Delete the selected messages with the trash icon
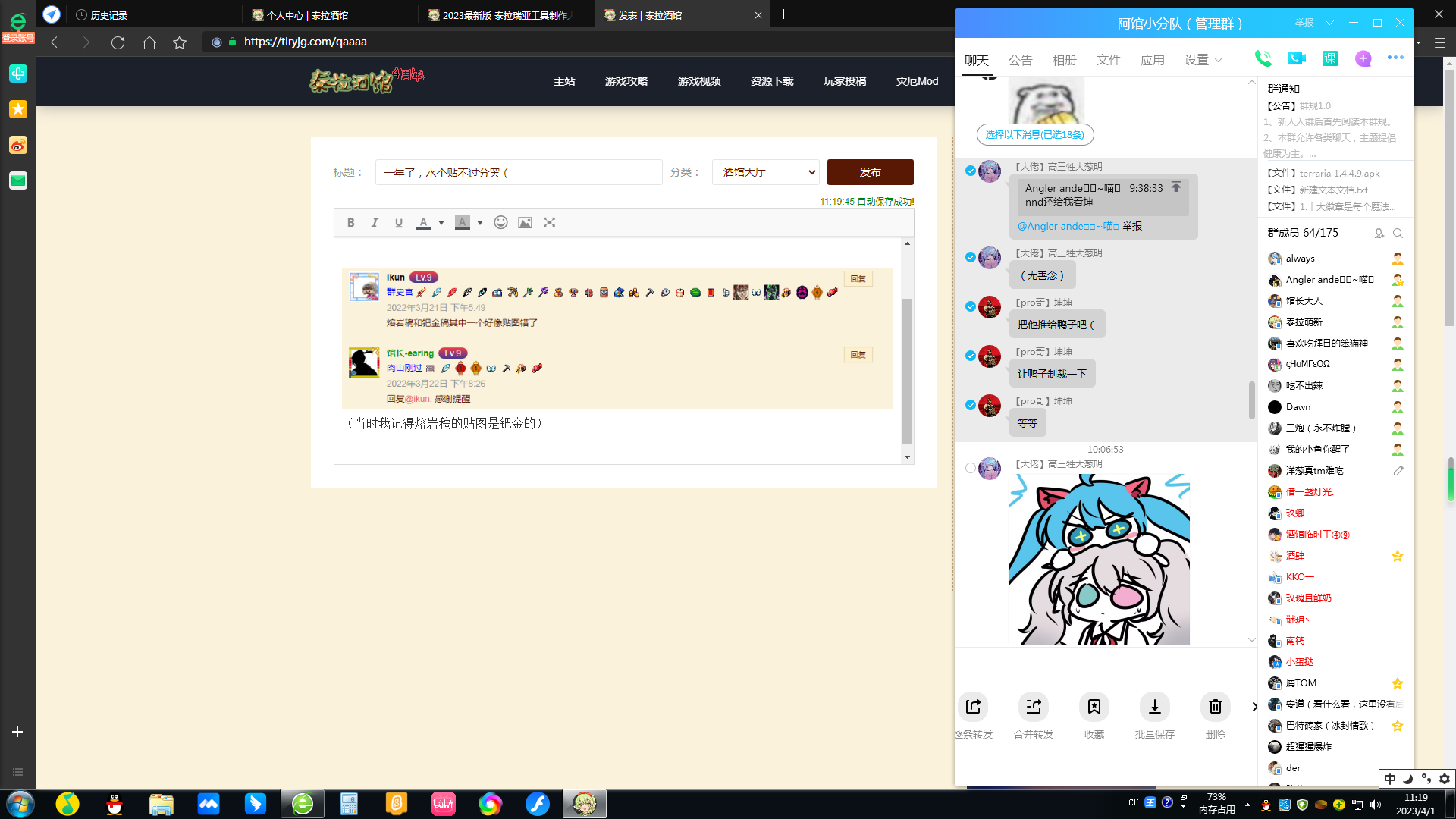Image resolution: width=1456 pixels, height=819 pixels. 1215,707
